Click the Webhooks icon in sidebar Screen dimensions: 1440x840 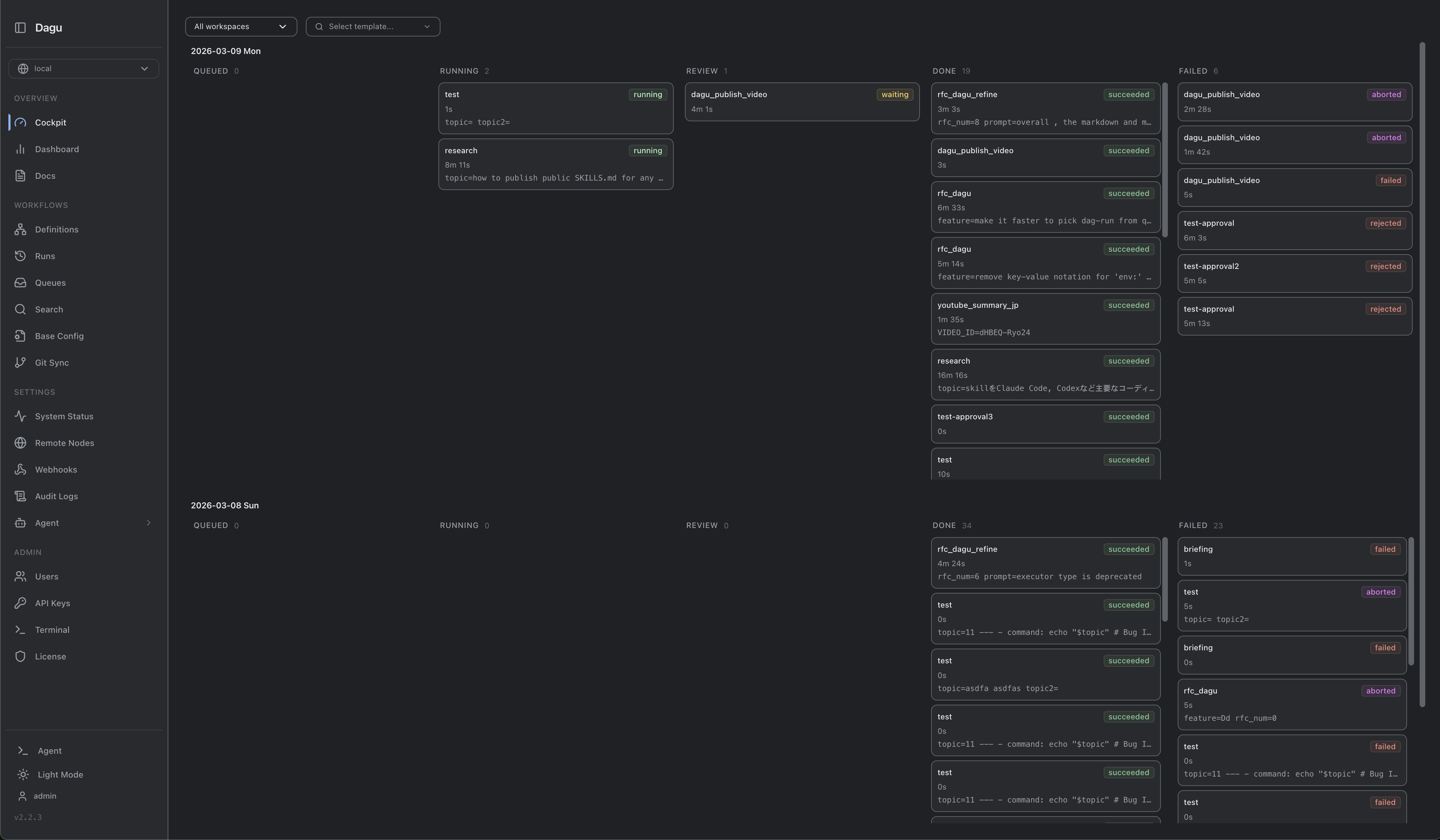(21, 469)
